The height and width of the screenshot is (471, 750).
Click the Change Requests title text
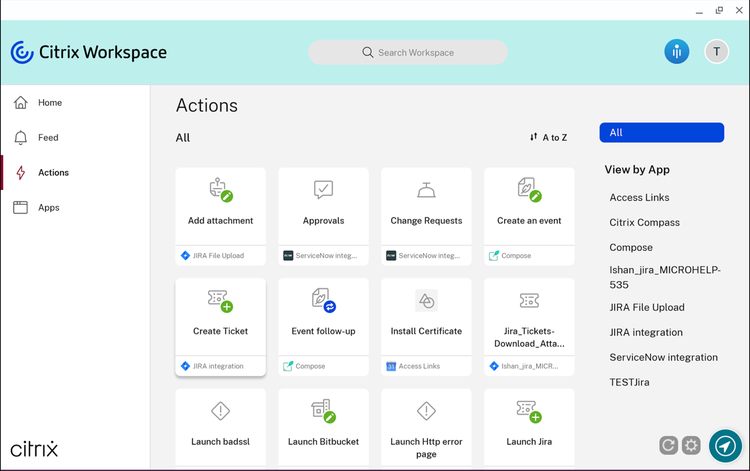(426, 221)
